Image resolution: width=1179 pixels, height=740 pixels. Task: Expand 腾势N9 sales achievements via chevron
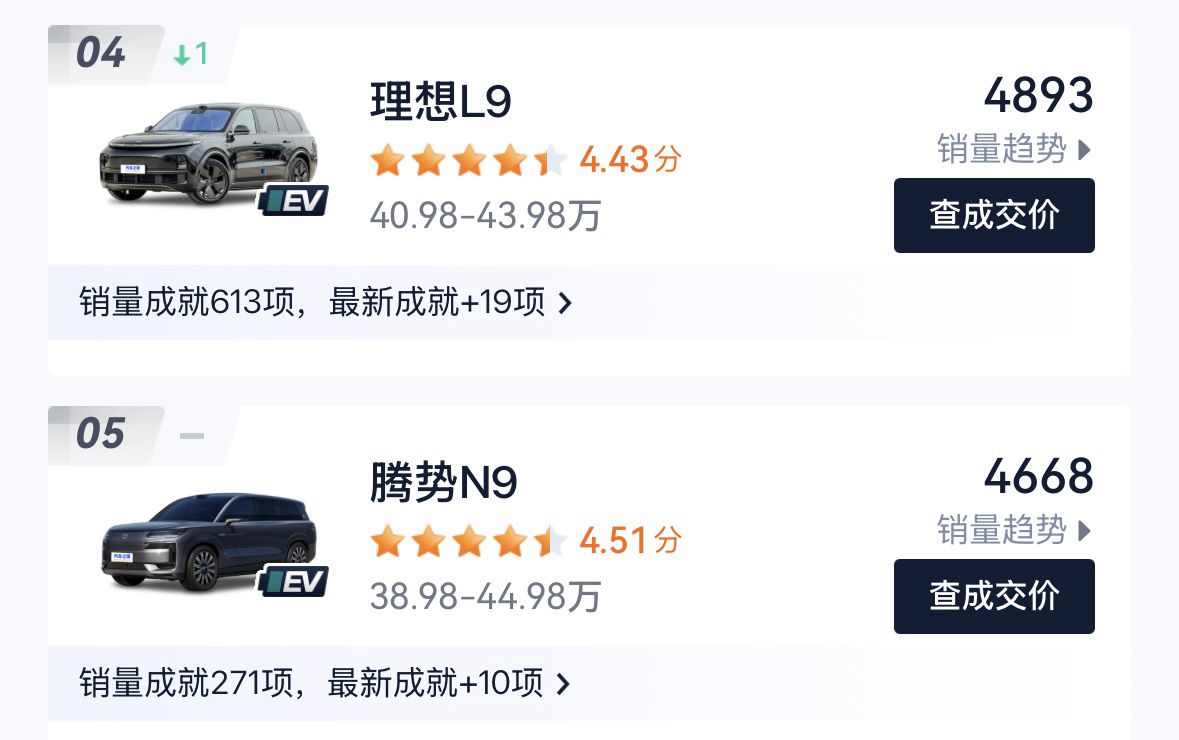click(564, 683)
